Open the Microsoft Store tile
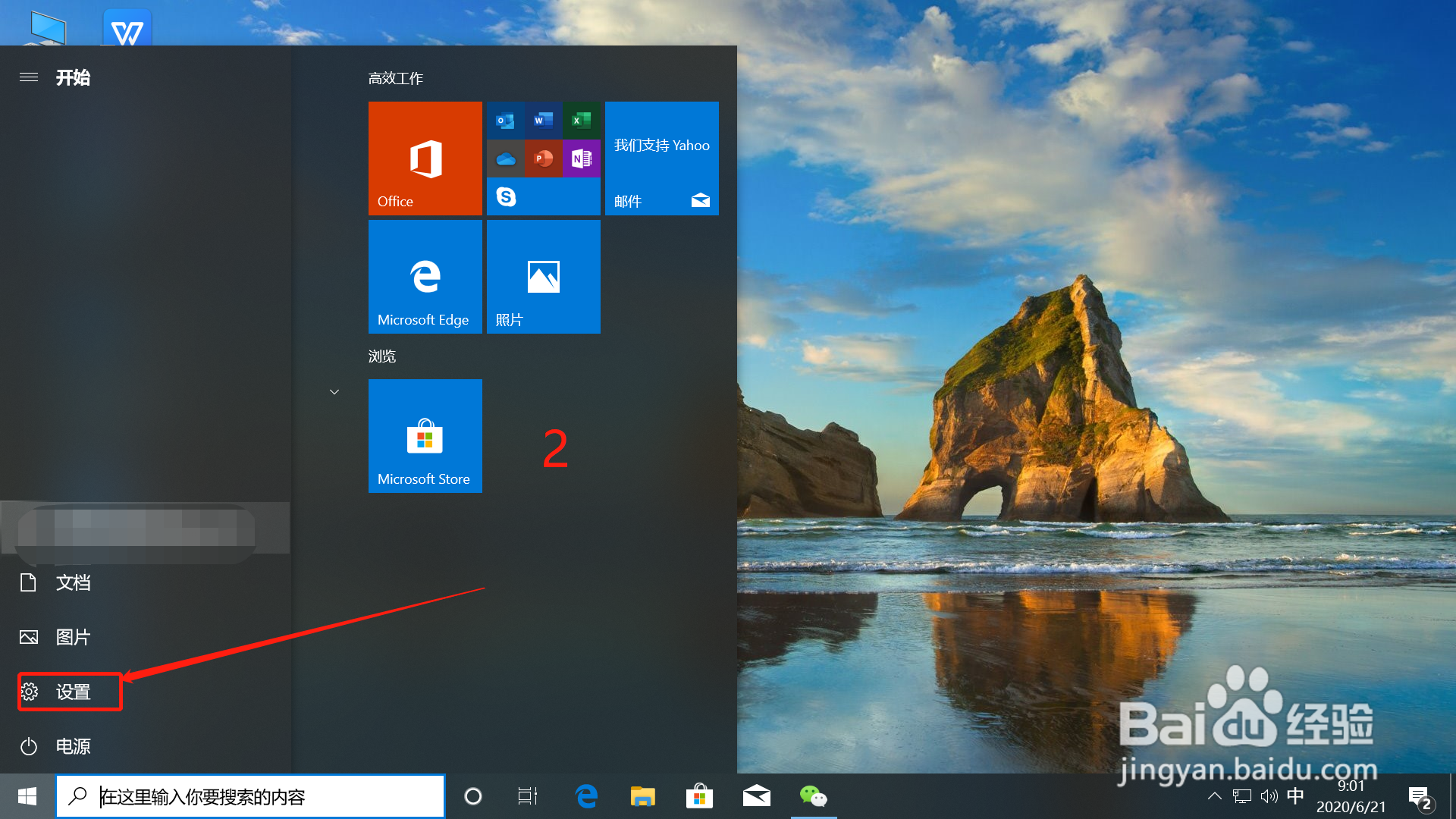 coord(425,435)
